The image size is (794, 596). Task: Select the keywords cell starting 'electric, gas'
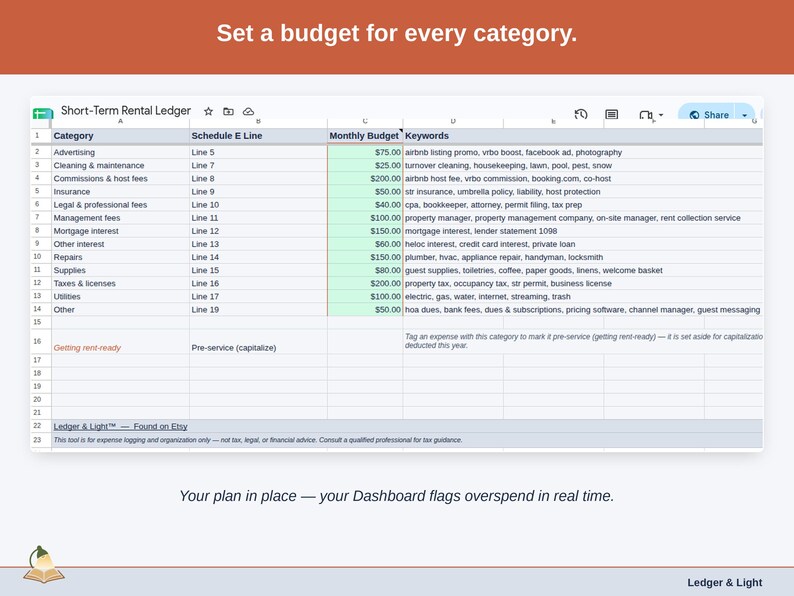[583, 297]
